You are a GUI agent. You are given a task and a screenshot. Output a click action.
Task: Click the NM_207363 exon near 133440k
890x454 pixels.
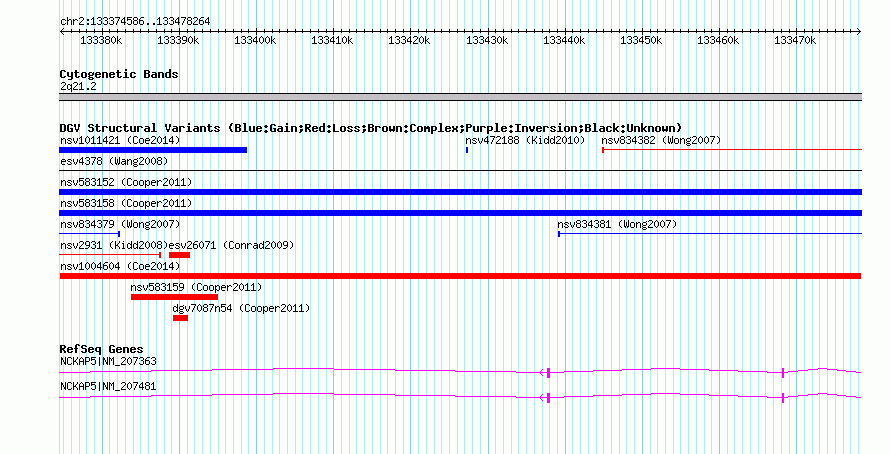(x=548, y=373)
